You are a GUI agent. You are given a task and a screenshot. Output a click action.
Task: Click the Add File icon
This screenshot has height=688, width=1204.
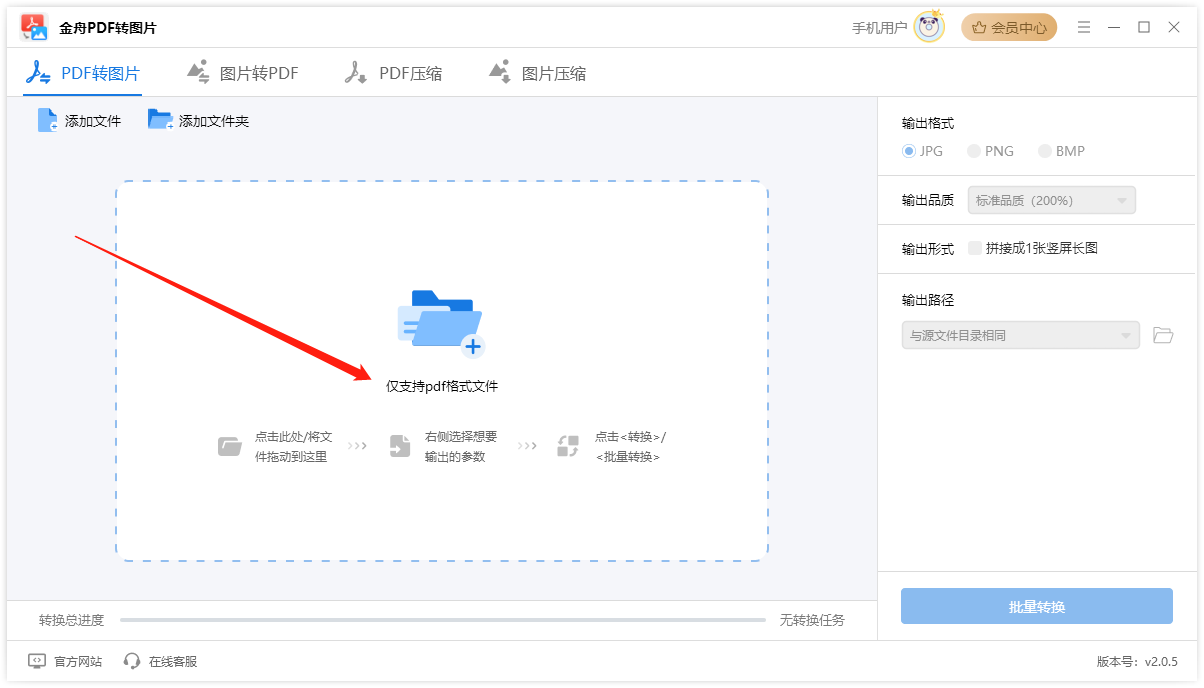[x=47, y=121]
